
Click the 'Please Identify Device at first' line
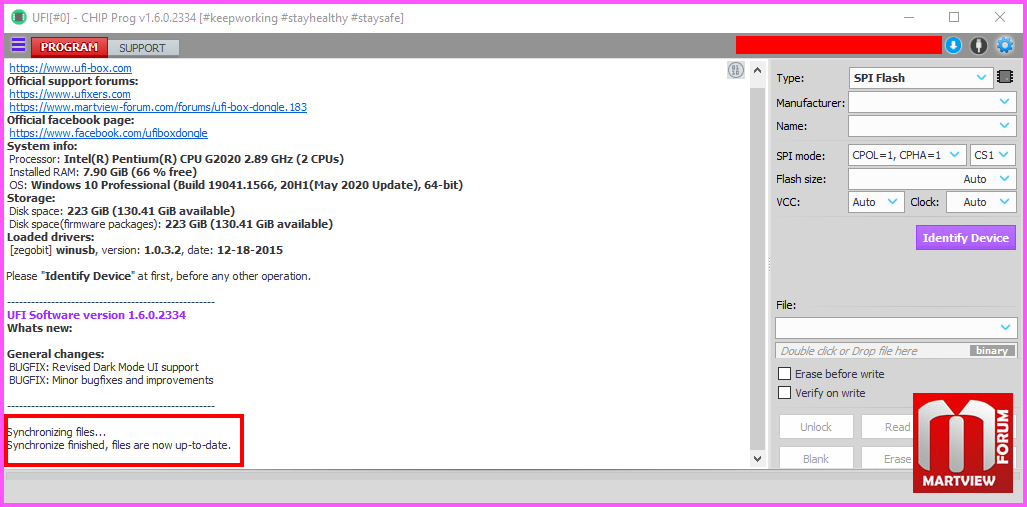point(158,276)
